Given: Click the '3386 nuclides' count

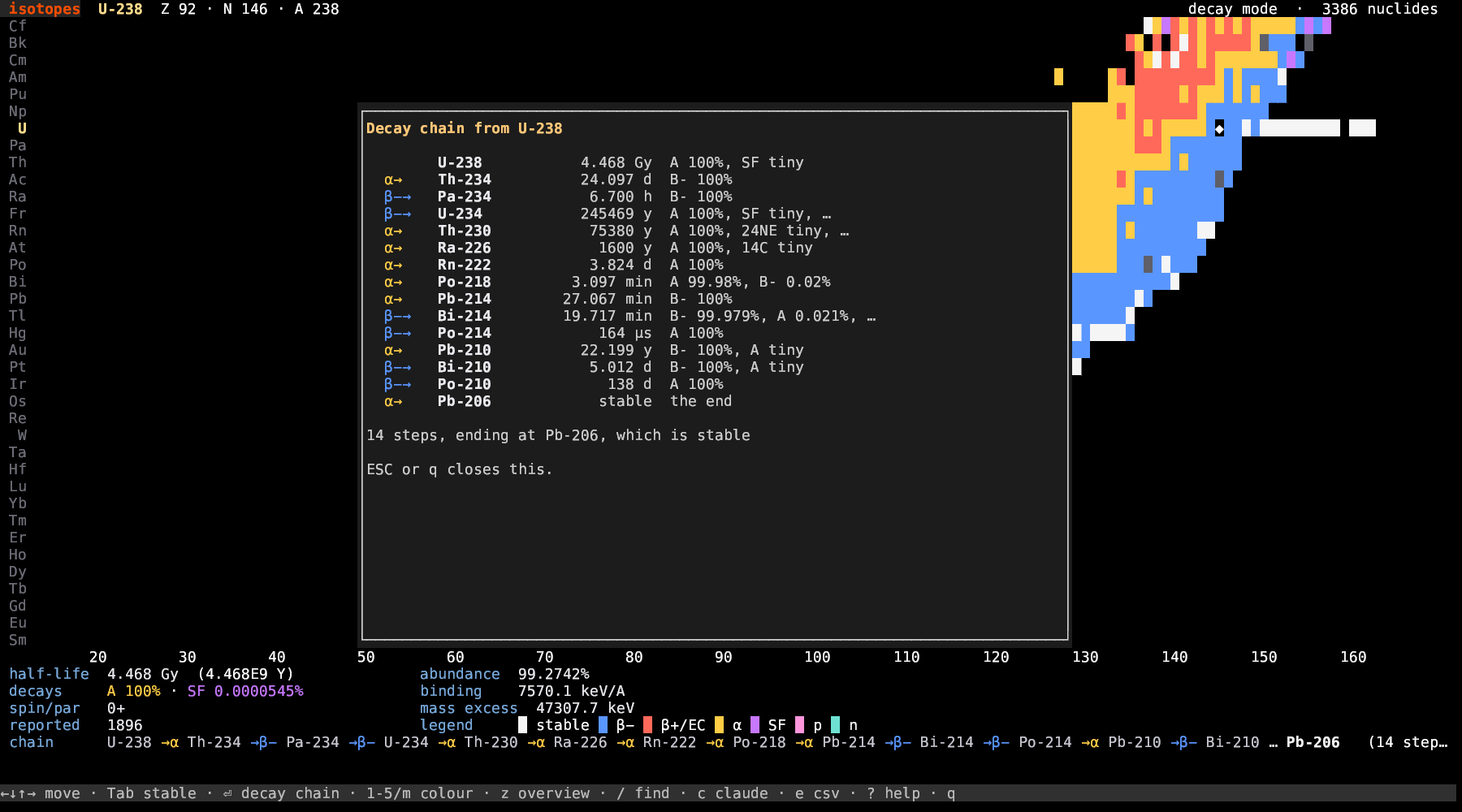Looking at the screenshot, I should [x=1380, y=9].
